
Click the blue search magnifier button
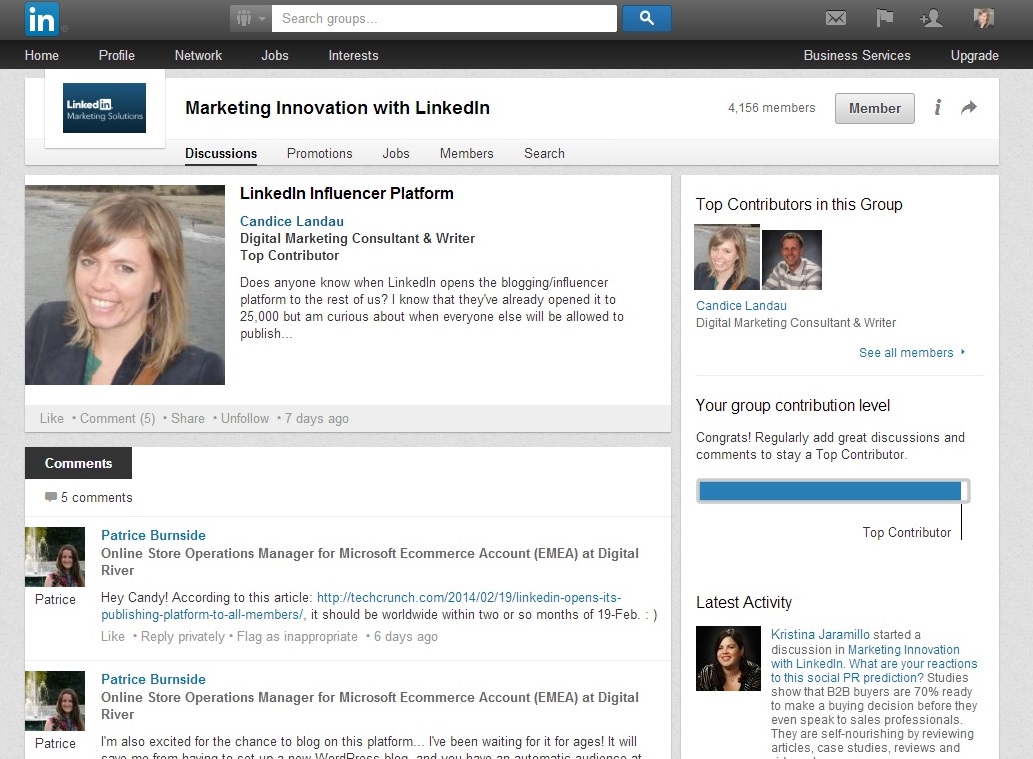click(x=646, y=18)
